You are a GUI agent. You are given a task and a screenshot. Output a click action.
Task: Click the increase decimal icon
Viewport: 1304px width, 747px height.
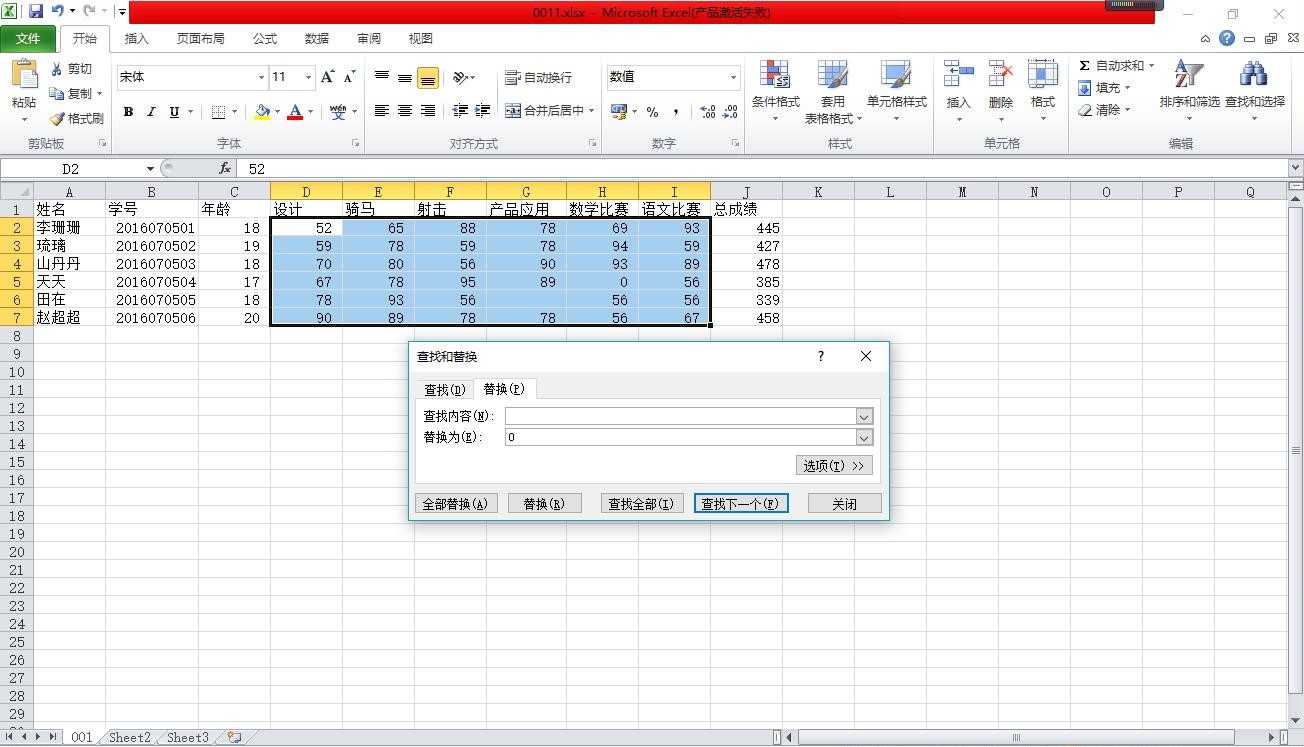pos(707,112)
